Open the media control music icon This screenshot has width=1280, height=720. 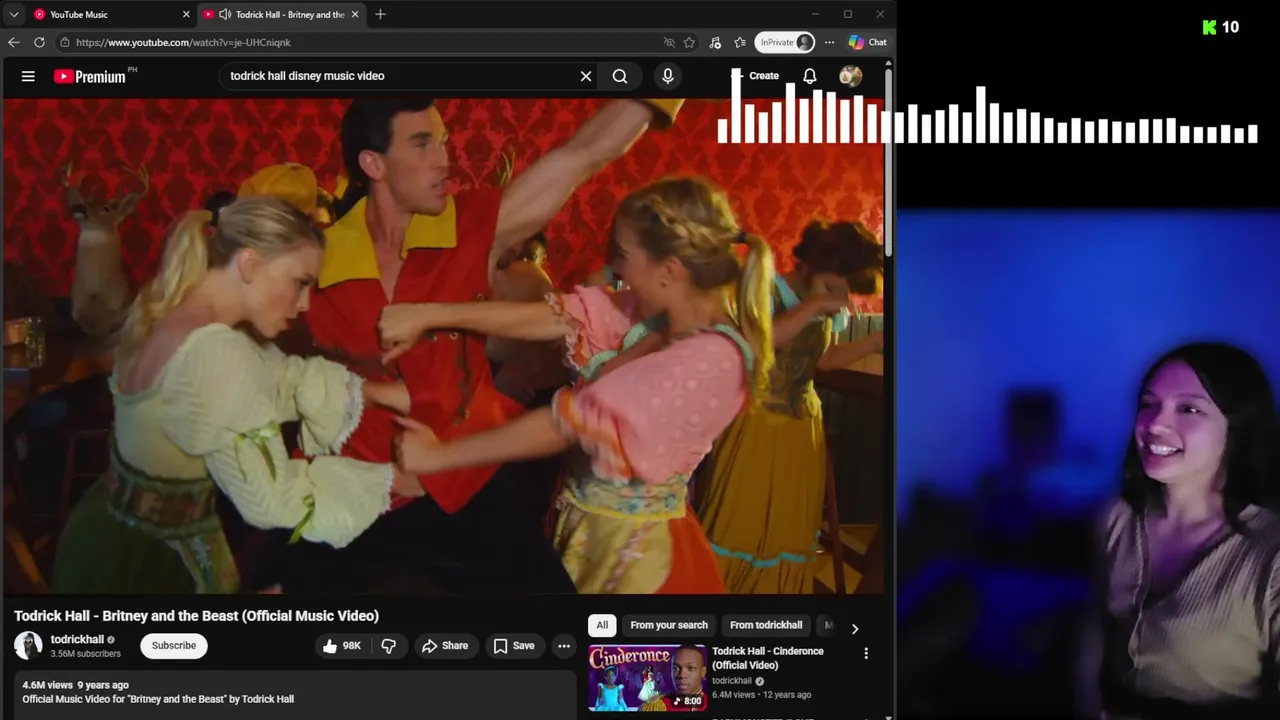coord(715,42)
